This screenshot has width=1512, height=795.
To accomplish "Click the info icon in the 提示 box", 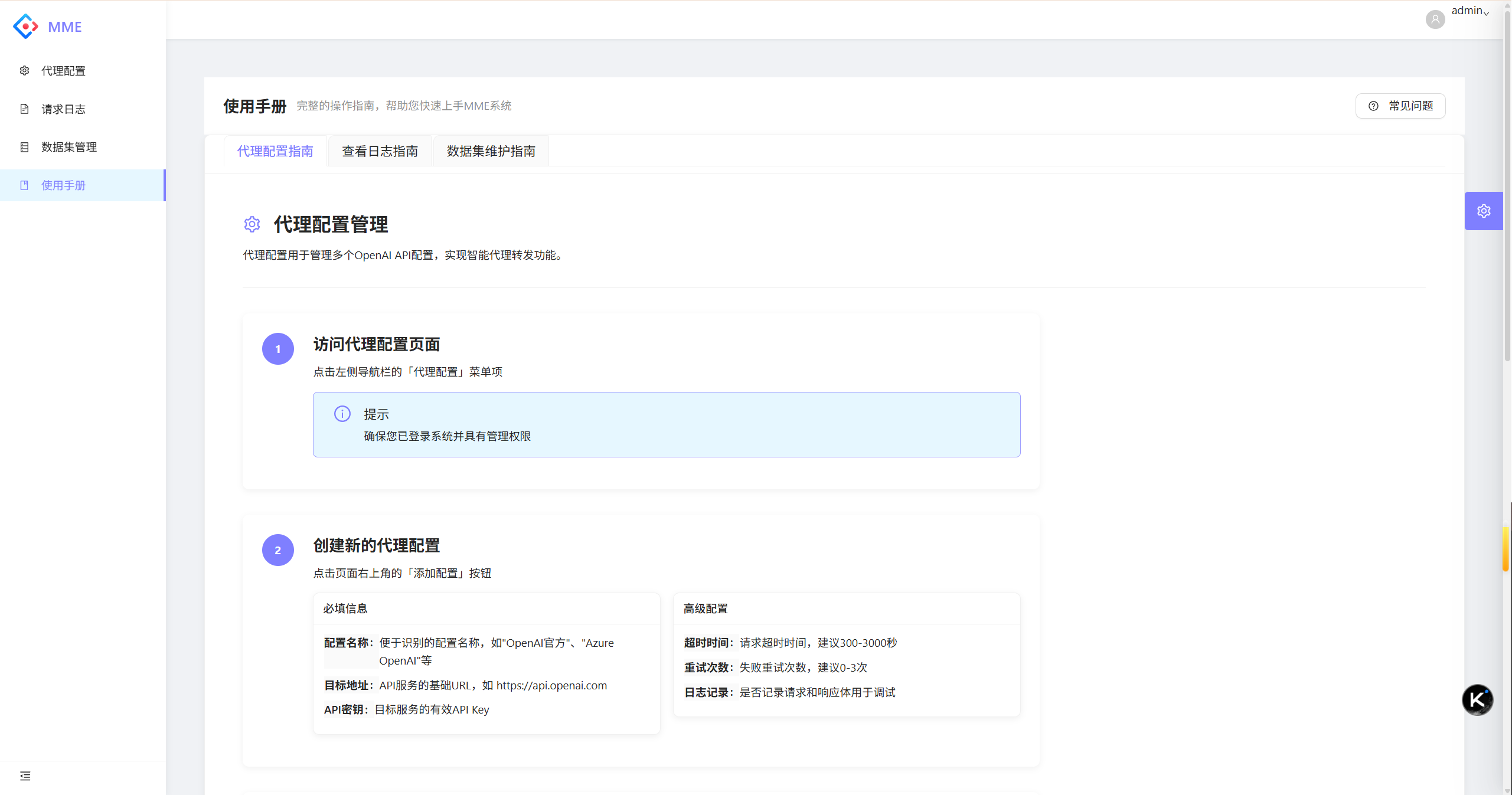I will [x=342, y=414].
